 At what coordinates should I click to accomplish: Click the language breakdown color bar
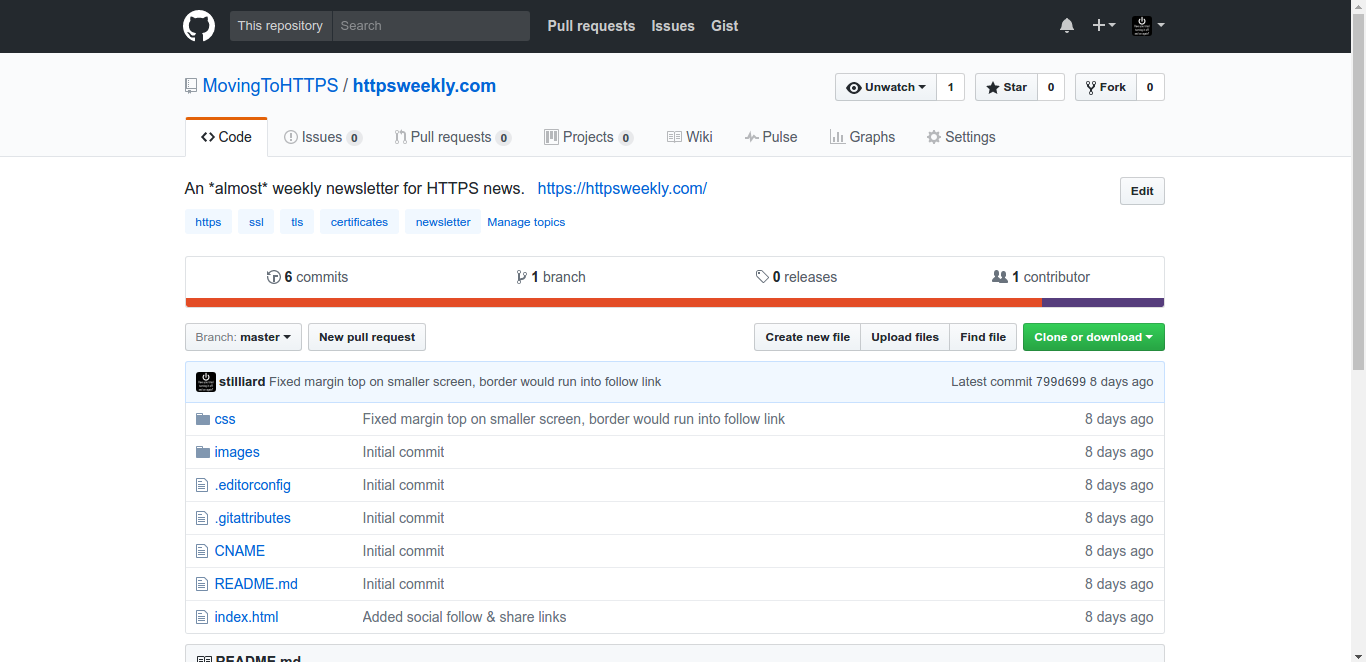(675, 302)
